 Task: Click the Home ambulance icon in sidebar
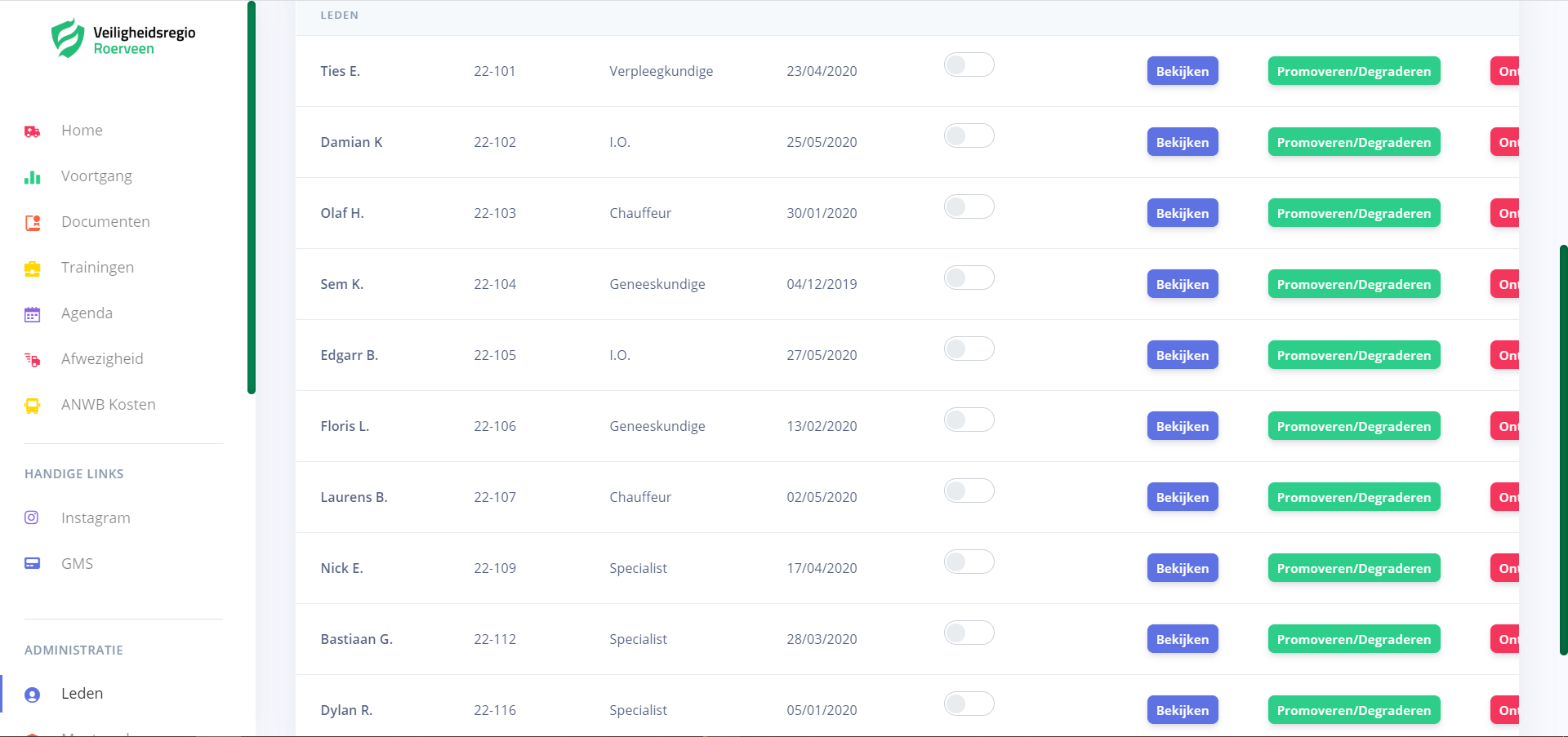(x=33, y=131)
